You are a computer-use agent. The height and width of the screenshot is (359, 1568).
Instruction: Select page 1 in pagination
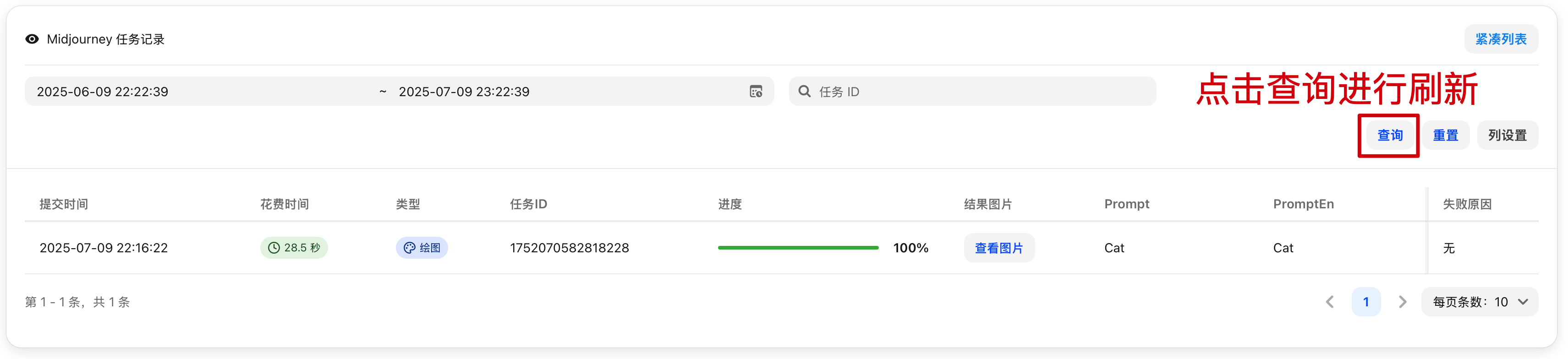(x=1366, y=302)
